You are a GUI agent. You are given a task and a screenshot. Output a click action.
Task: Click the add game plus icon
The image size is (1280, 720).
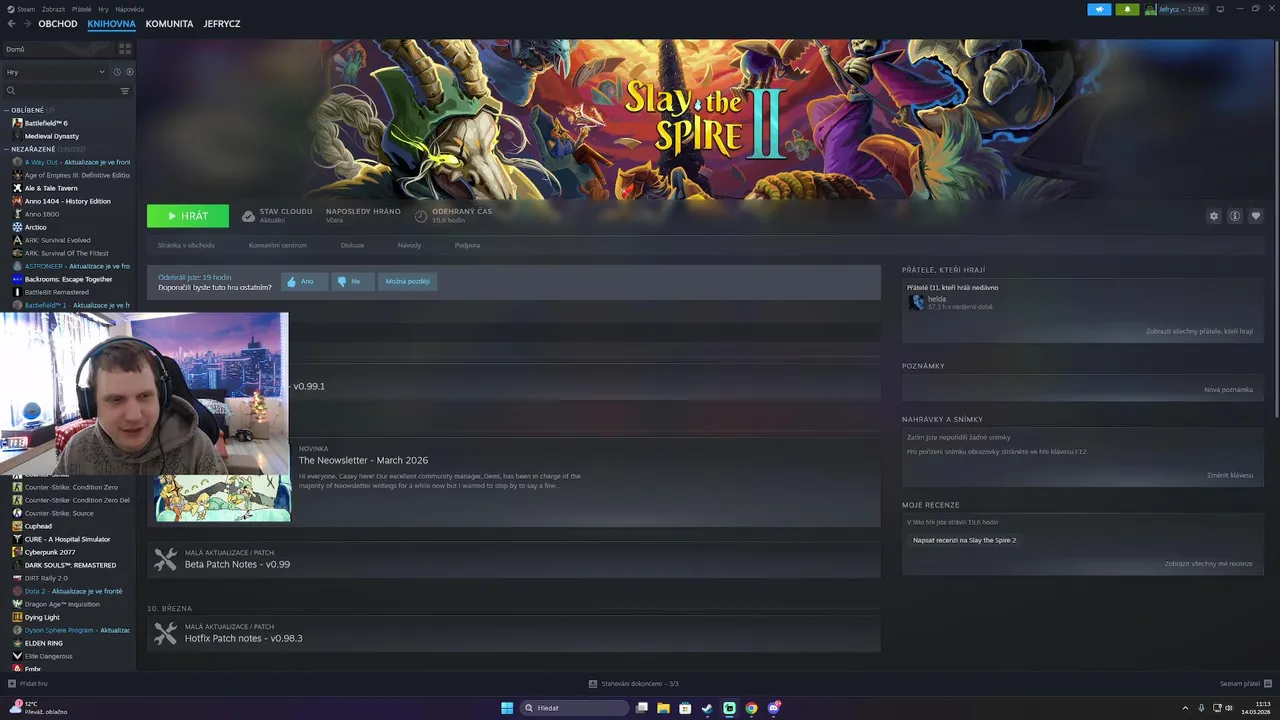coord(12,684)
